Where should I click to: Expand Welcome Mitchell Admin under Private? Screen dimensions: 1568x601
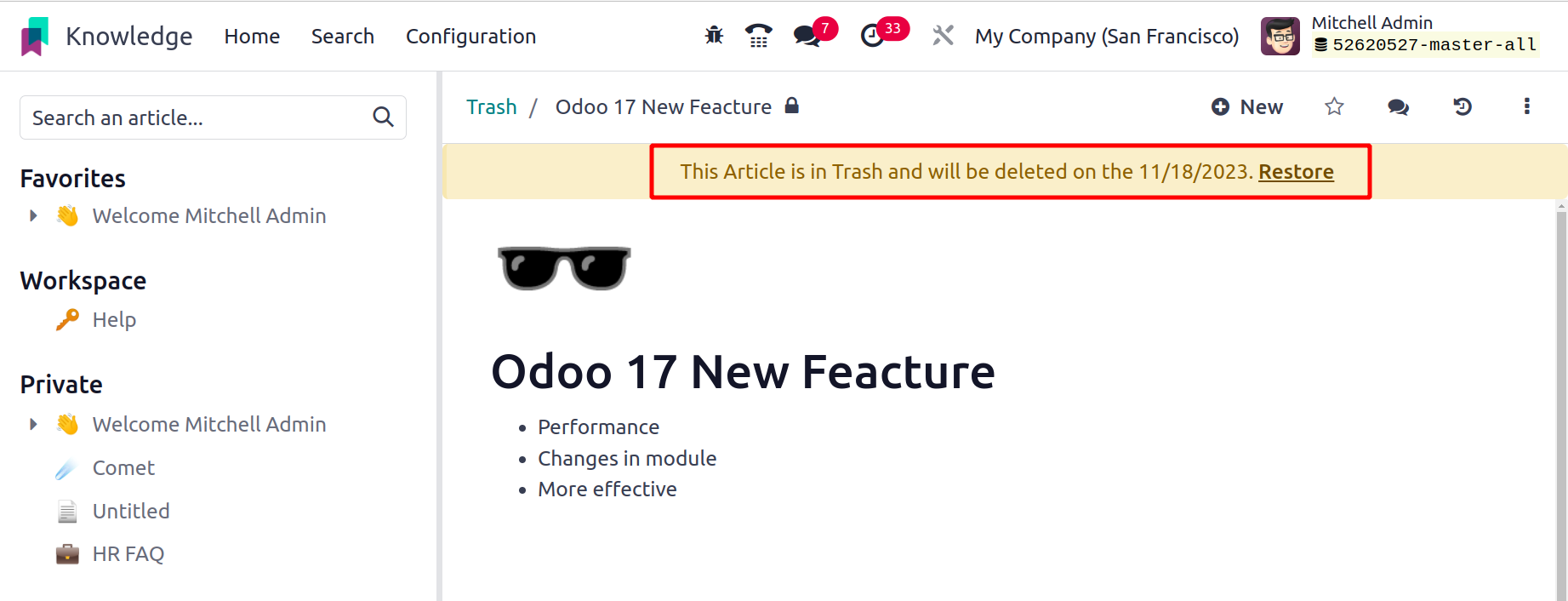point(33,424)
